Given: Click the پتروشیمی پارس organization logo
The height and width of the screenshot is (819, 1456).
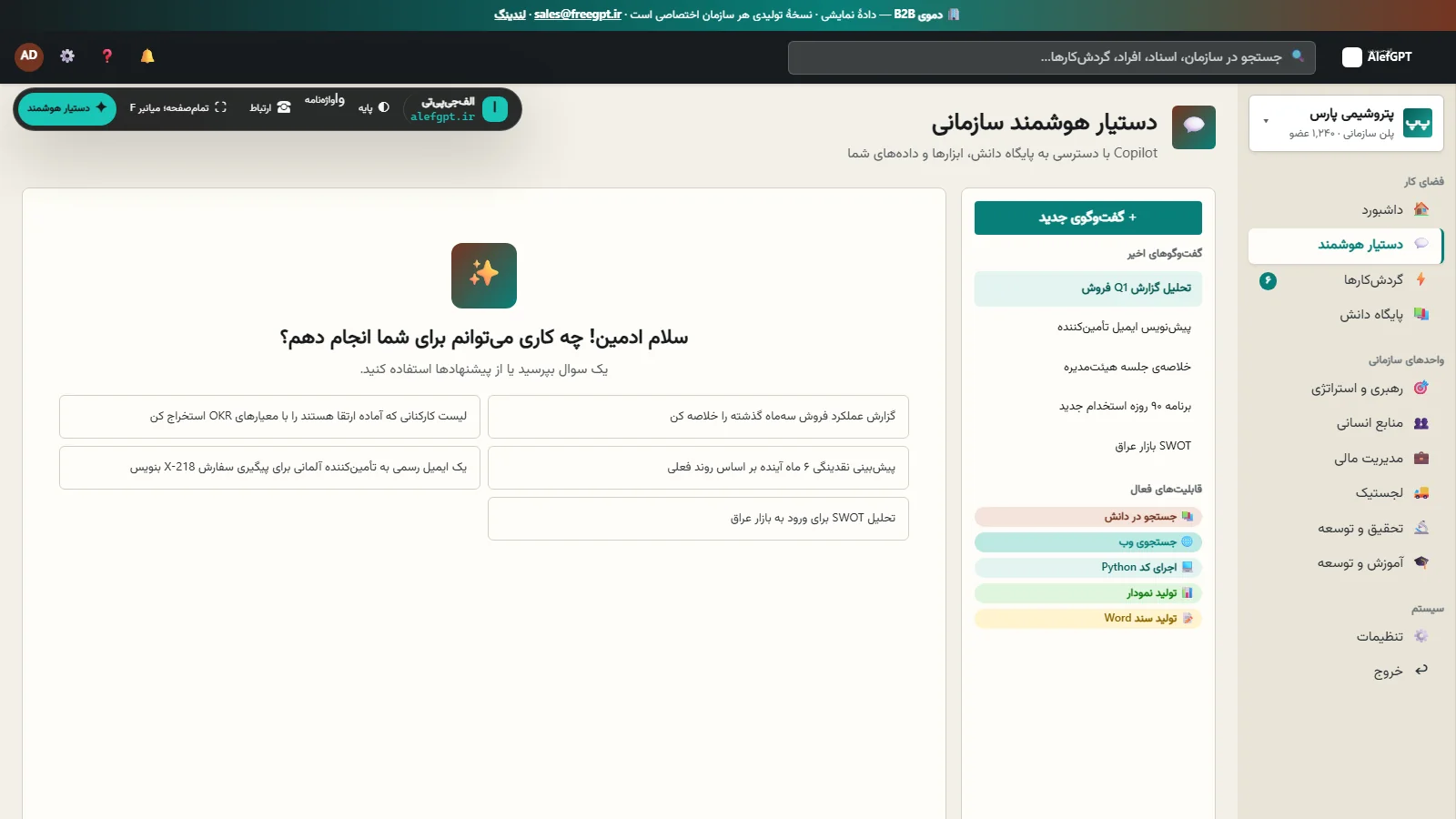Looking at the screenshot, I should (x=1418, y=123).
